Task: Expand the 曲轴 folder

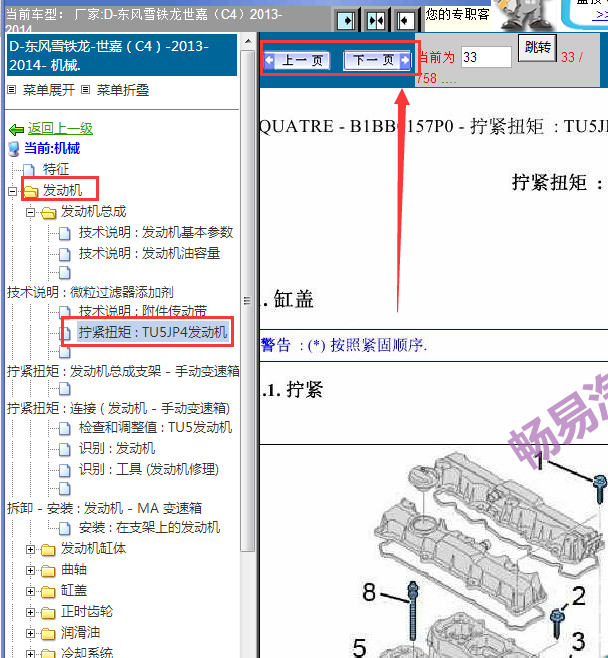Action: (x=30, y=570)
